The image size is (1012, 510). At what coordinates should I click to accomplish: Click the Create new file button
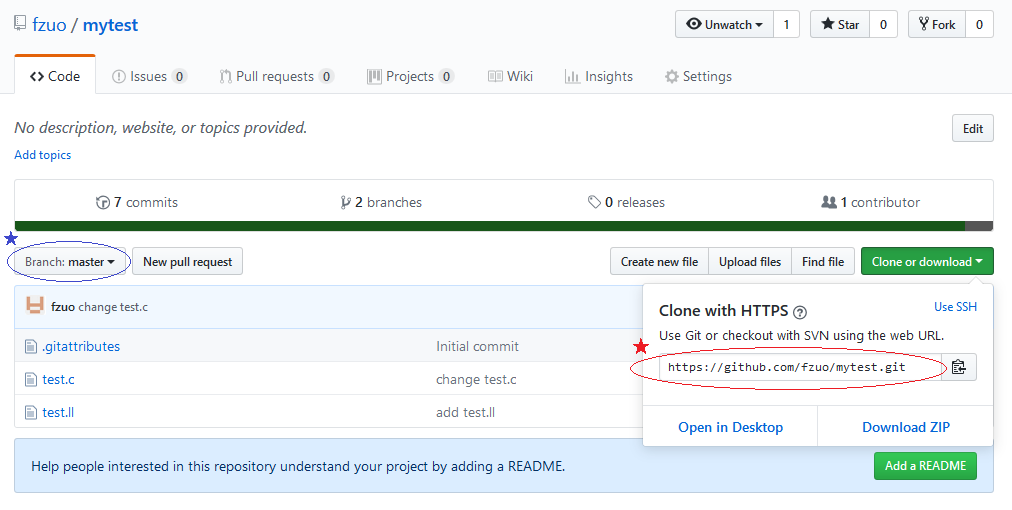(x=660, y=261)
